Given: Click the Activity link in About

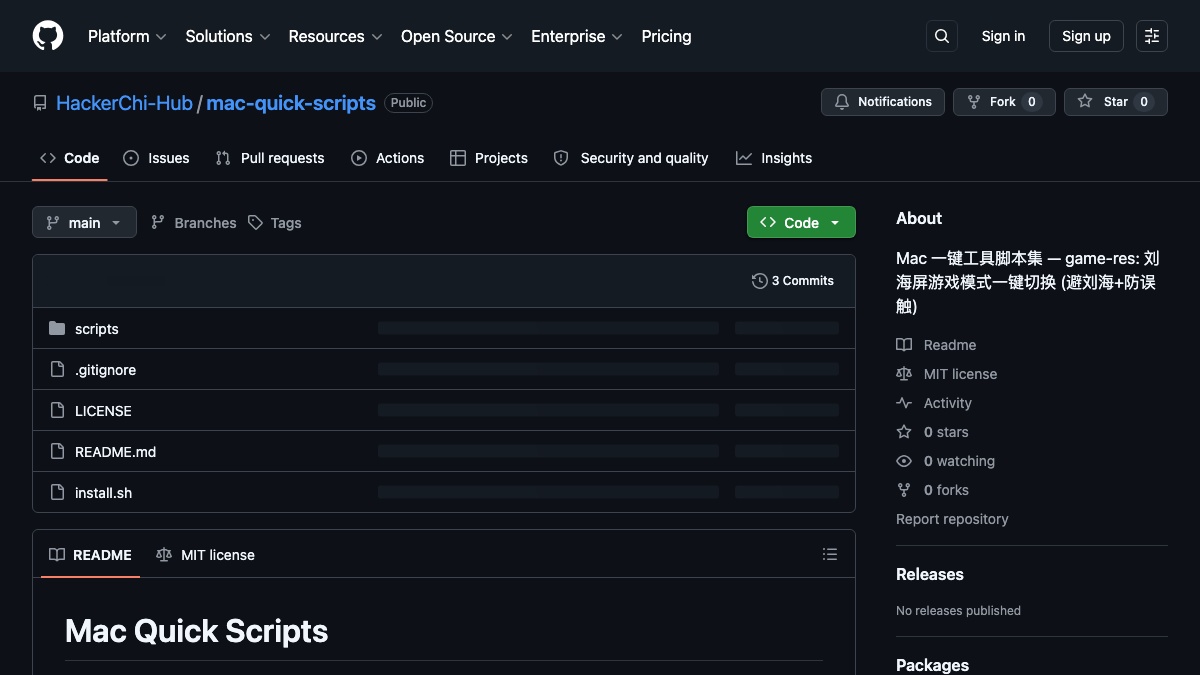Looking at the screenshot, I should [x=934, y=403].
